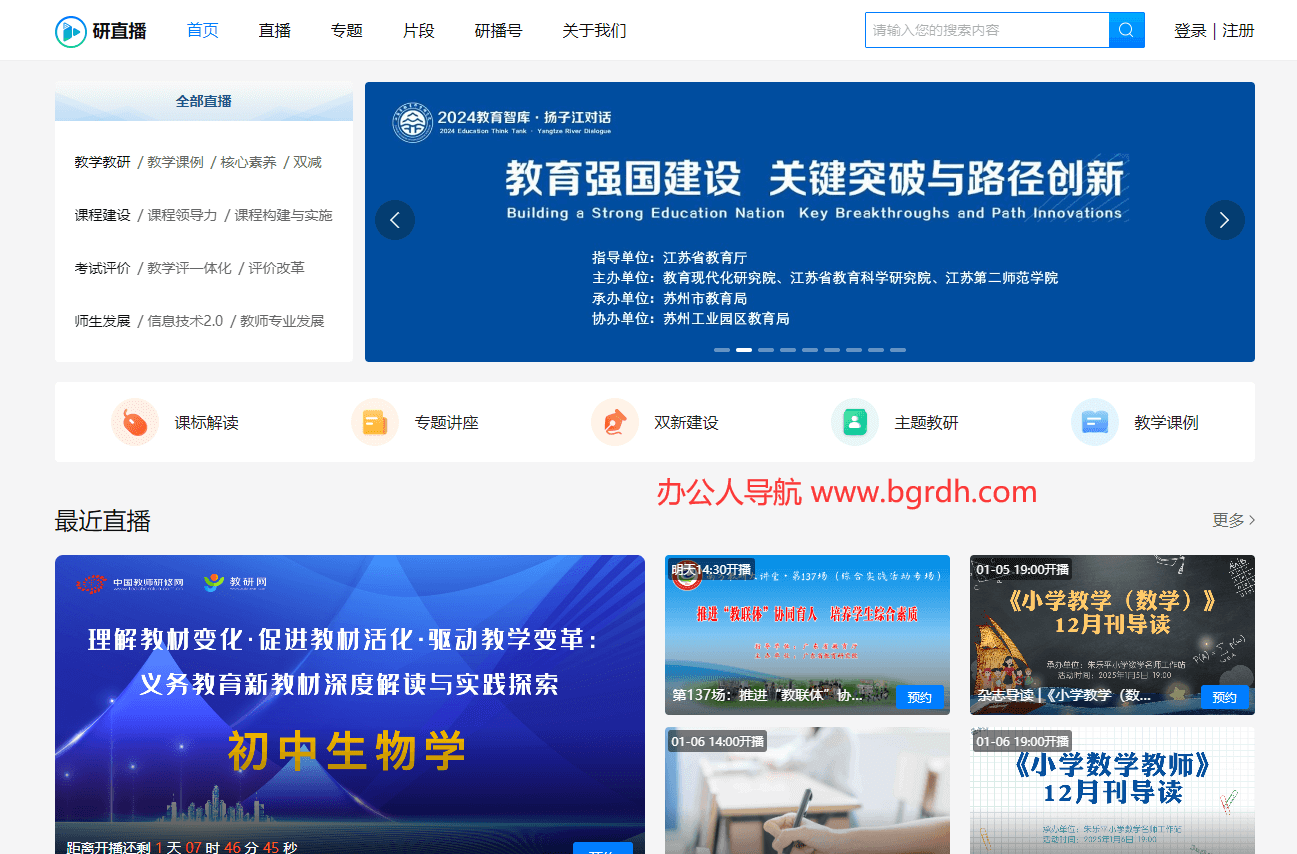Click 更多 to see more live streams
Image resolution: width=1297 pixels, height=854 pixels.
coord(1229,519)
